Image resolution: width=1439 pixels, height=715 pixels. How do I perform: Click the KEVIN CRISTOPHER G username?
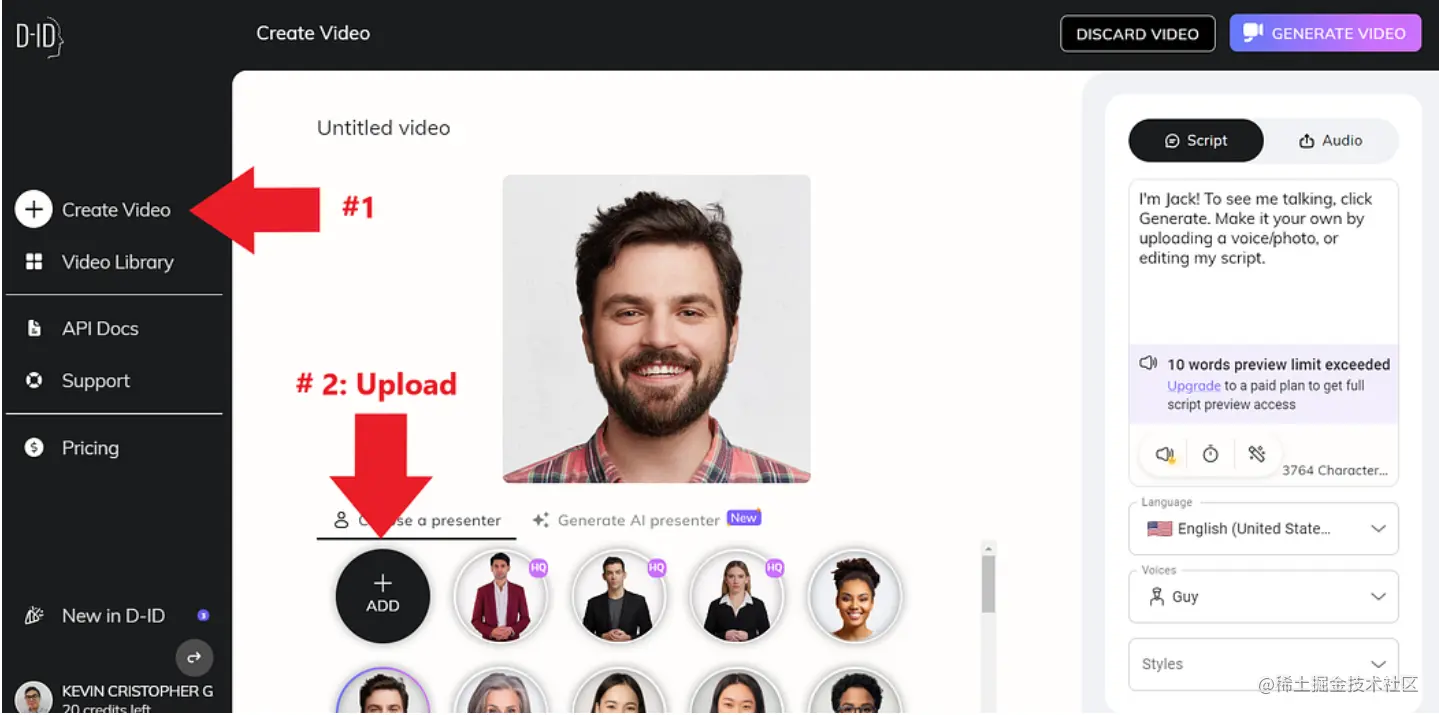coord(137,691)
